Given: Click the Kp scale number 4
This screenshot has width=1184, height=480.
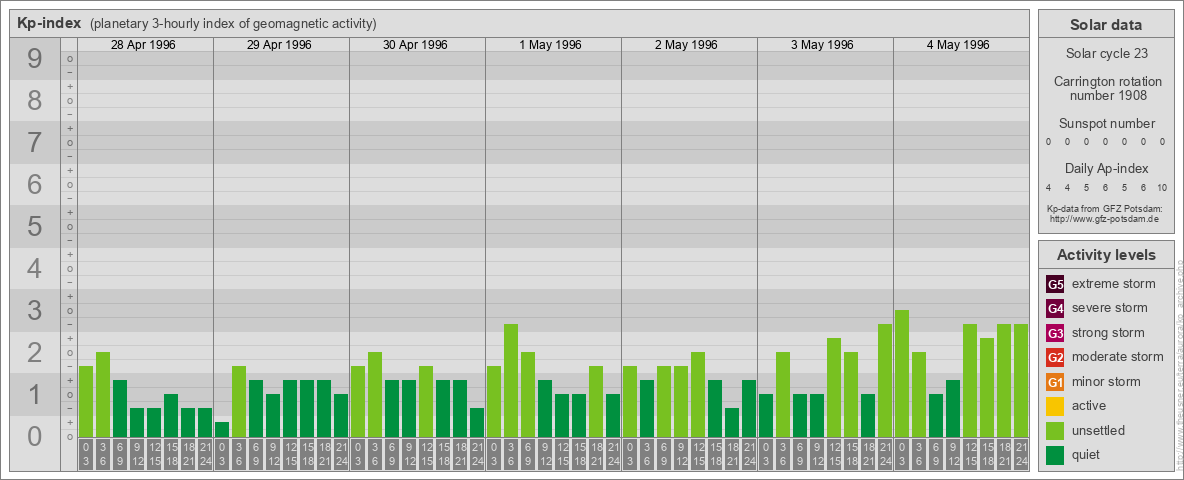Looking at the screenshot, I should tap(35, 269).
